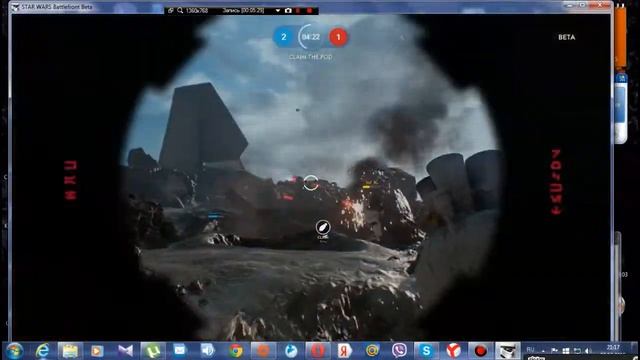The image size is (640, 360).
Task: Click the BETA label
Action: click(567, 37)
